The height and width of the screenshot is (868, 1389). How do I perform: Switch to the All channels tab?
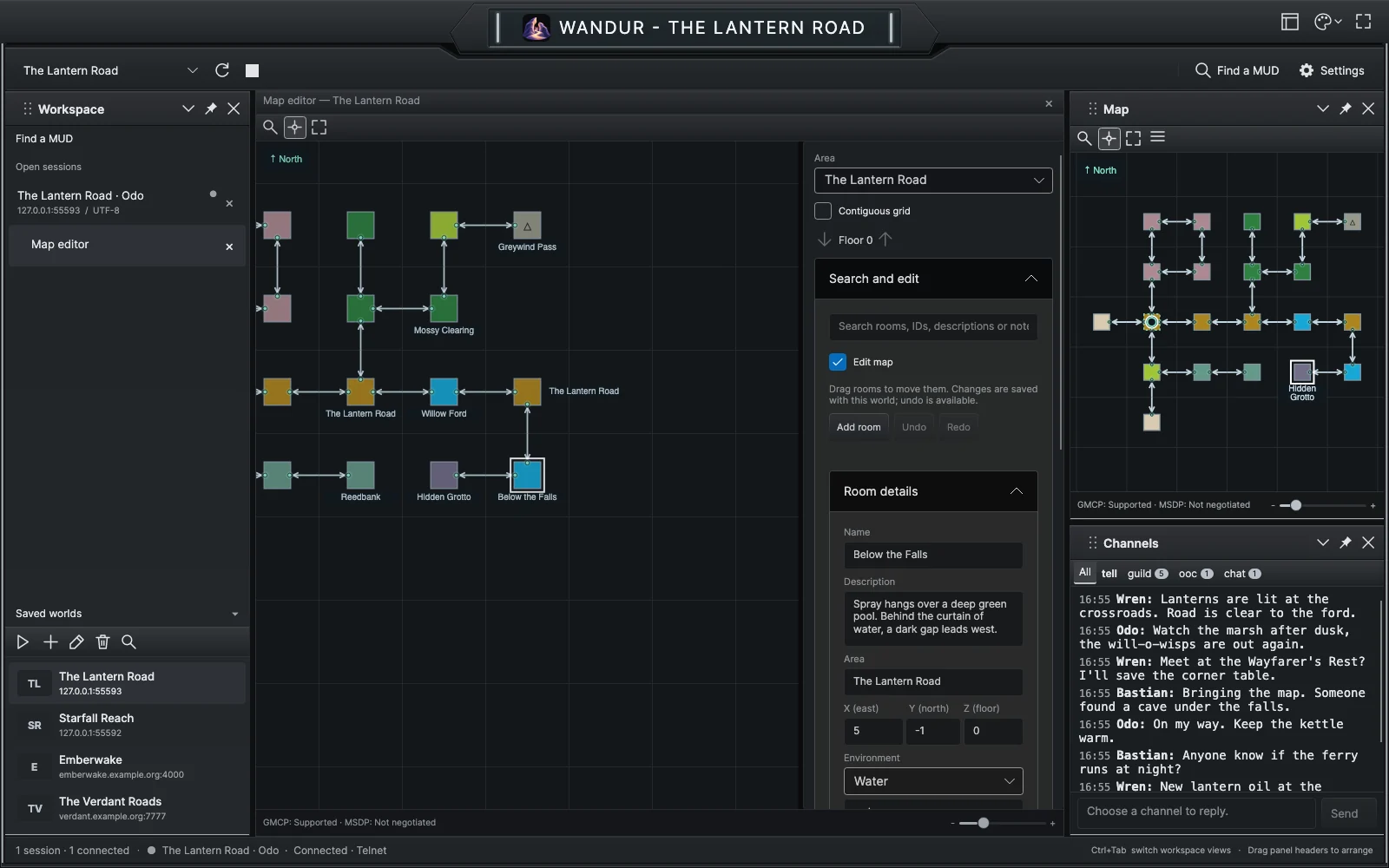click(x=1085, y=573)
